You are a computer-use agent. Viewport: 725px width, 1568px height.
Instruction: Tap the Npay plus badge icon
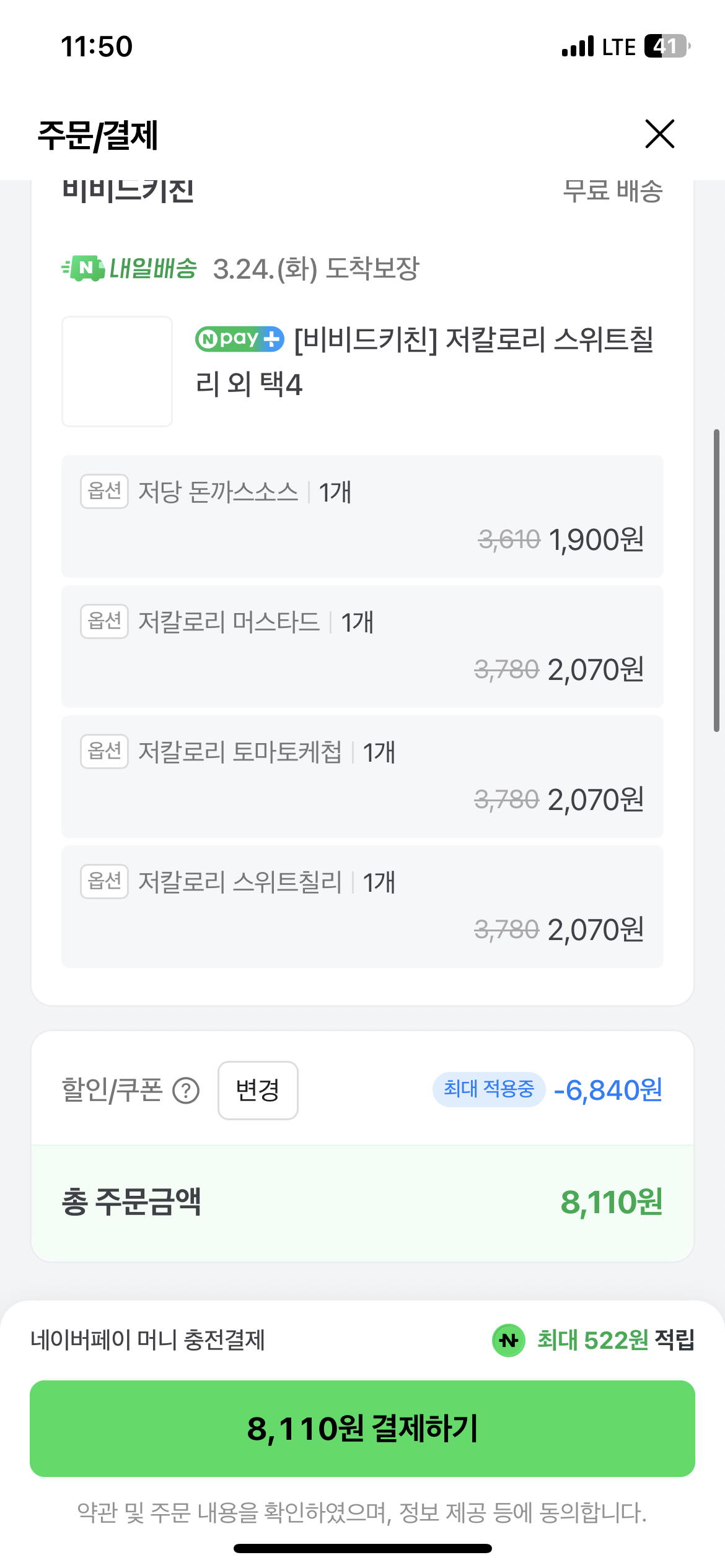[239, 339]
